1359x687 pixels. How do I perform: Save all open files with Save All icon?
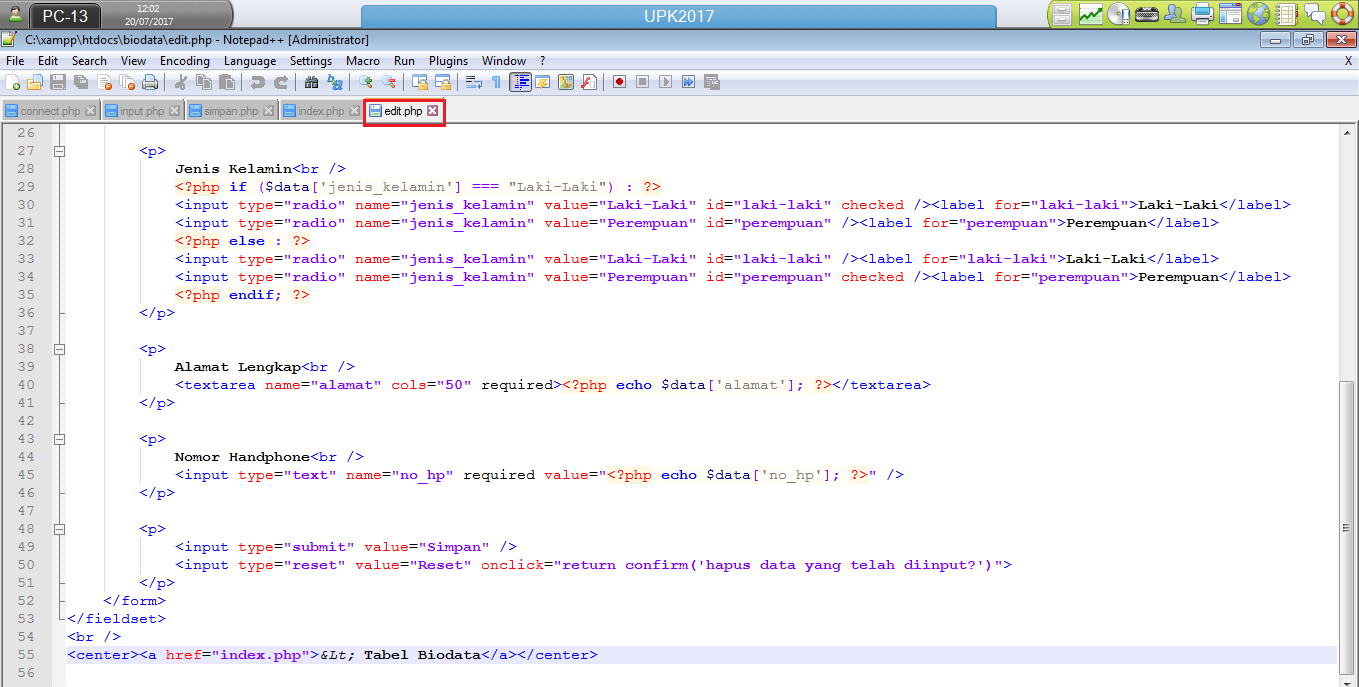(x=80, y=82)
